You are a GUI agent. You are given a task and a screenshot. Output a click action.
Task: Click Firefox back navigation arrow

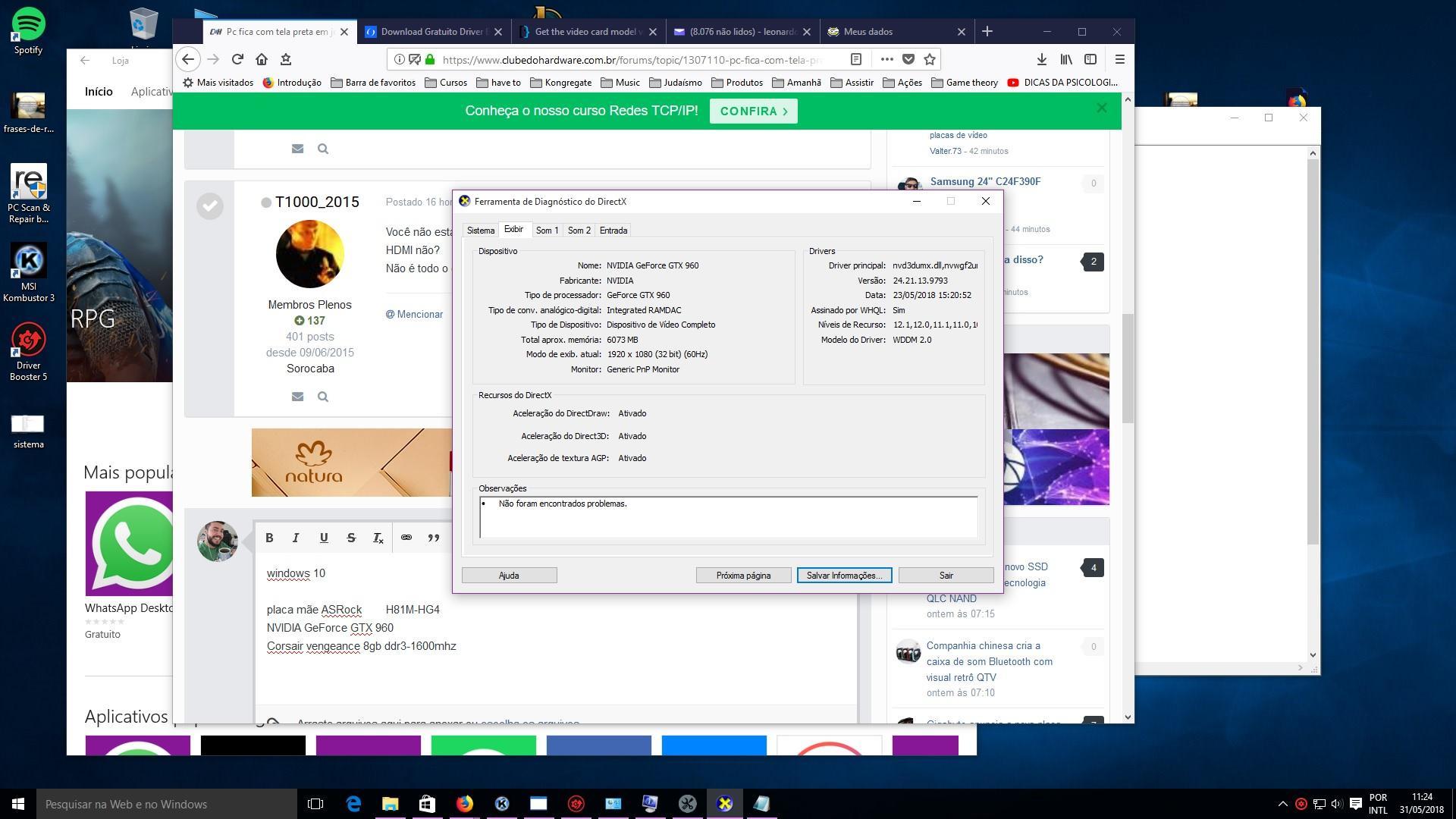tap(188, 59)
